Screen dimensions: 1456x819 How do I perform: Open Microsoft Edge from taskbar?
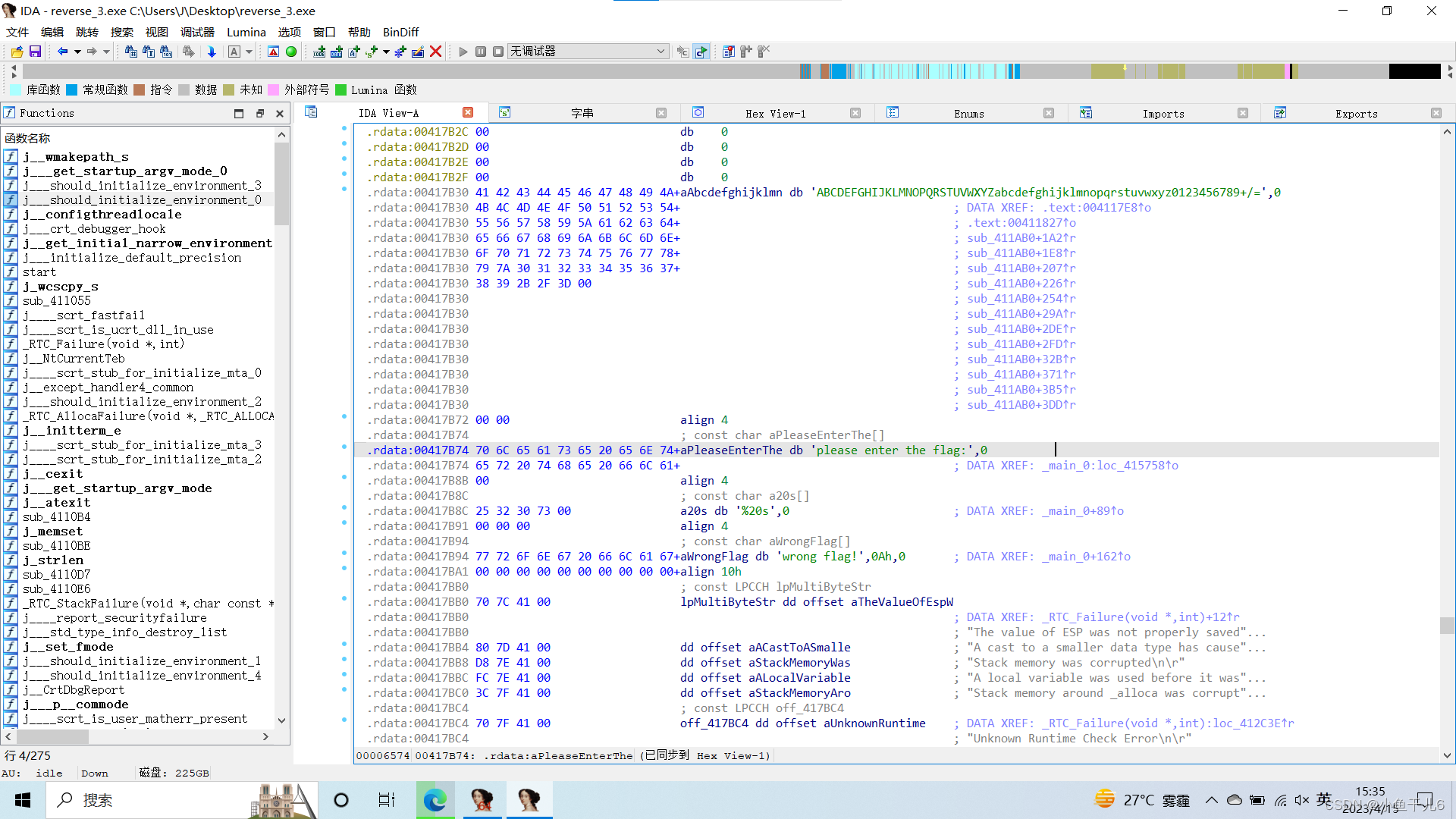[435, 799]
